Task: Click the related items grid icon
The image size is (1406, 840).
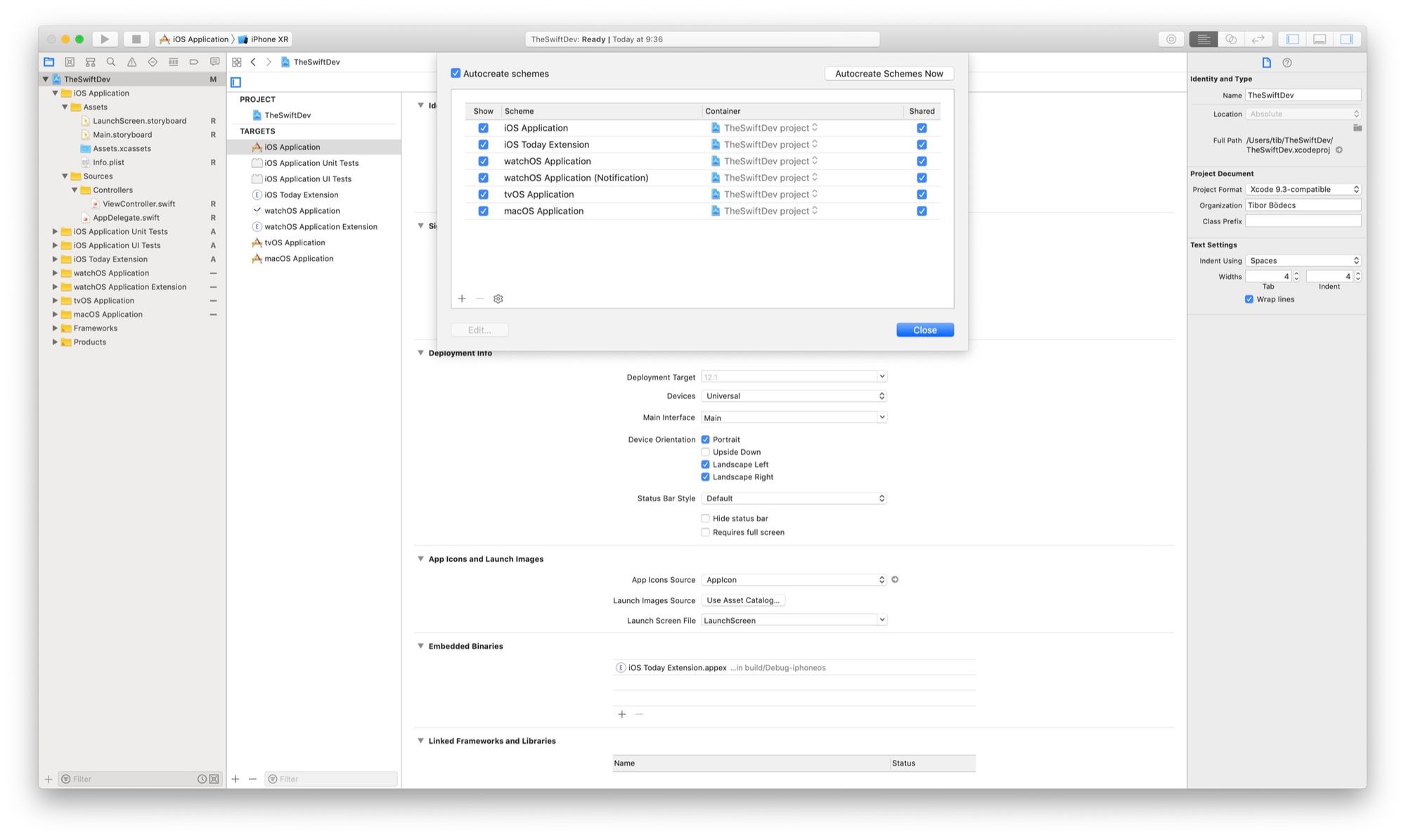Action: 237,62
